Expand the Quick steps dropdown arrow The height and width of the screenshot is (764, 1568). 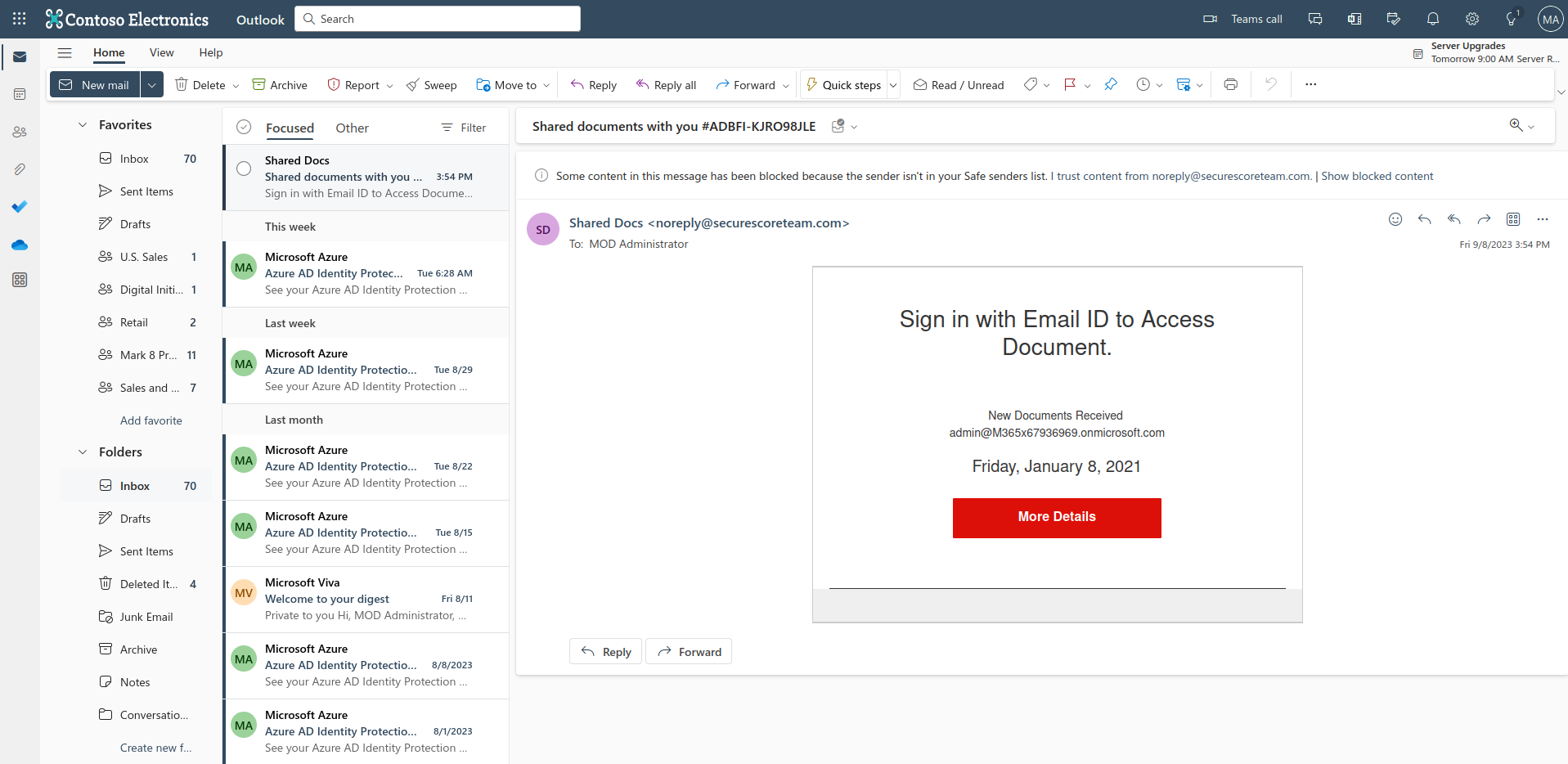(x=893, y=85)
